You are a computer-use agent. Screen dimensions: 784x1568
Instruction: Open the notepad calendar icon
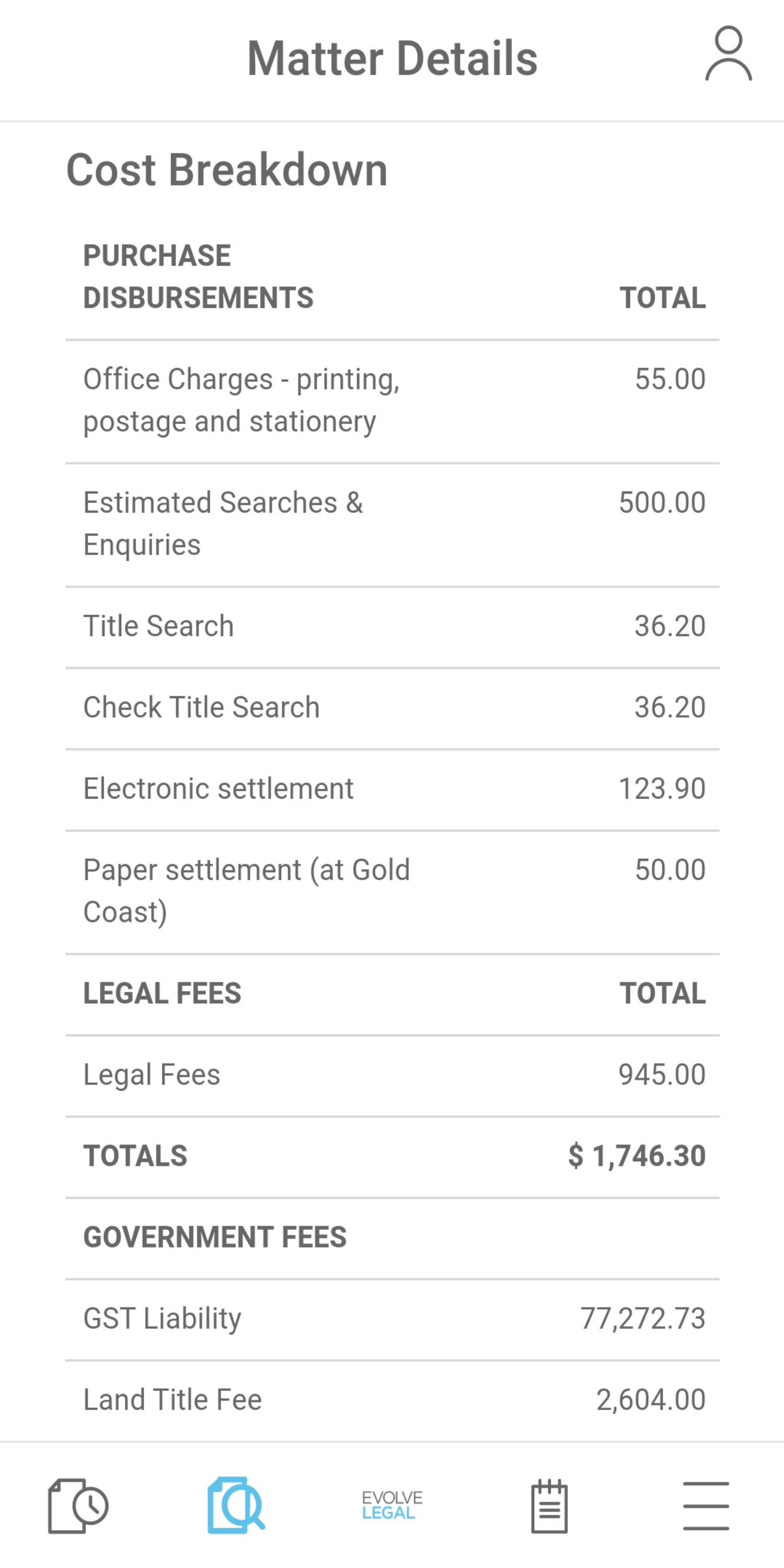click(x=549, y=1505)
